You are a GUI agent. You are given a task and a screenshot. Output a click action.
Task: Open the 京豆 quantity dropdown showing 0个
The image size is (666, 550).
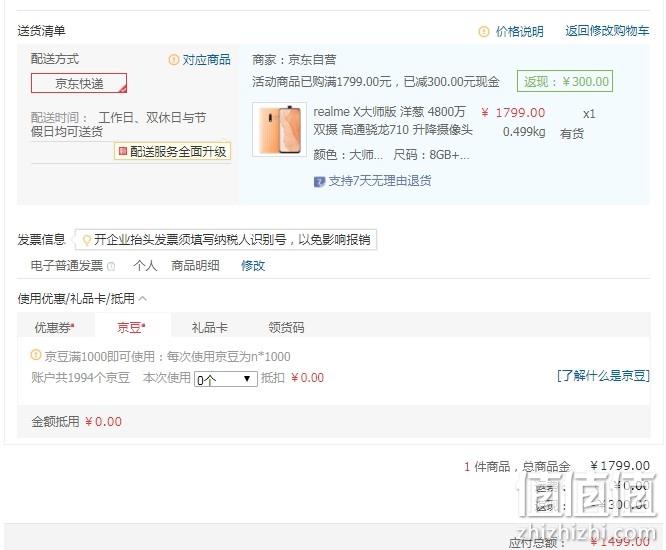click(226, 379)
